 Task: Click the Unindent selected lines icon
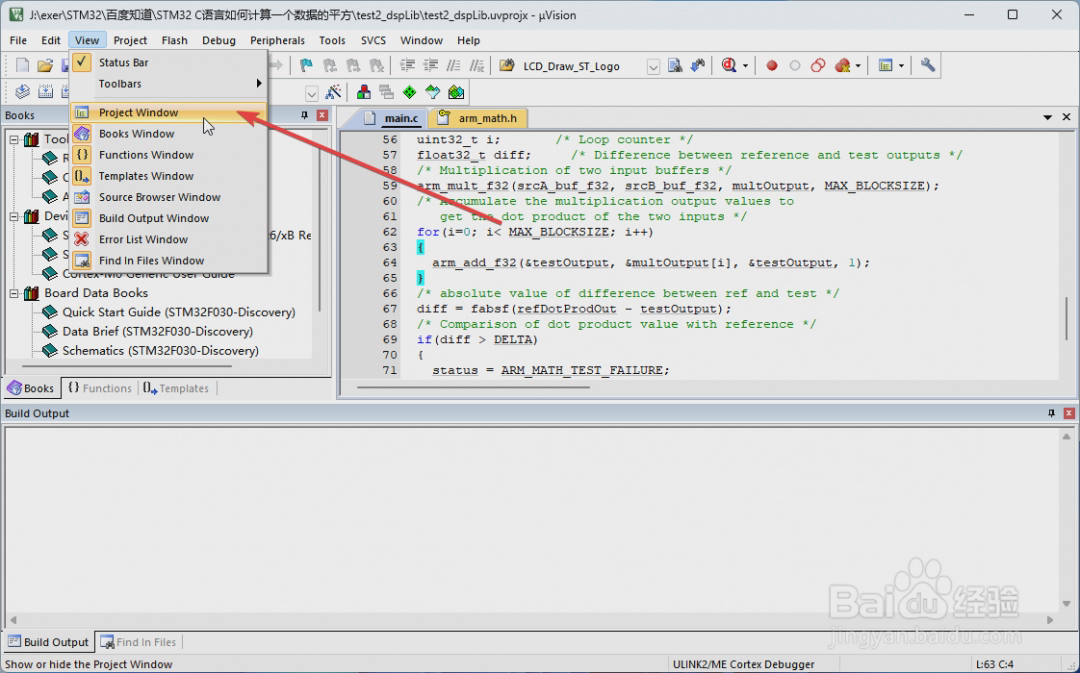pos(431,65)
